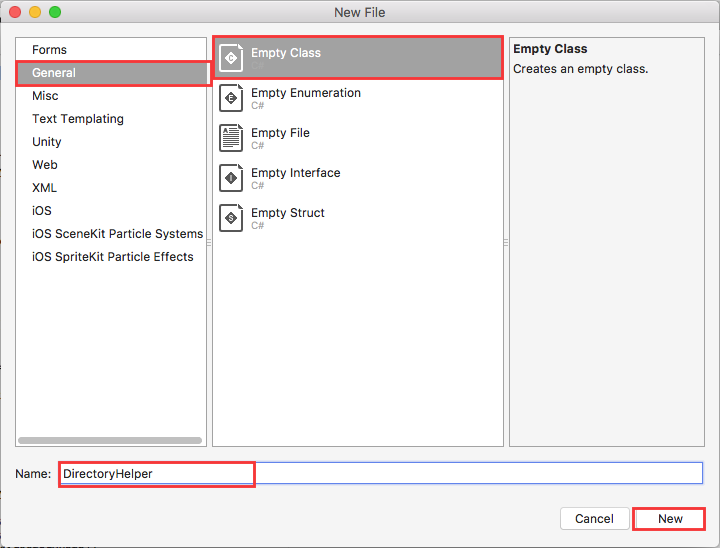Select the XML category
The width and height of the screenshot is (720, 548).
[x=44, y=187]
